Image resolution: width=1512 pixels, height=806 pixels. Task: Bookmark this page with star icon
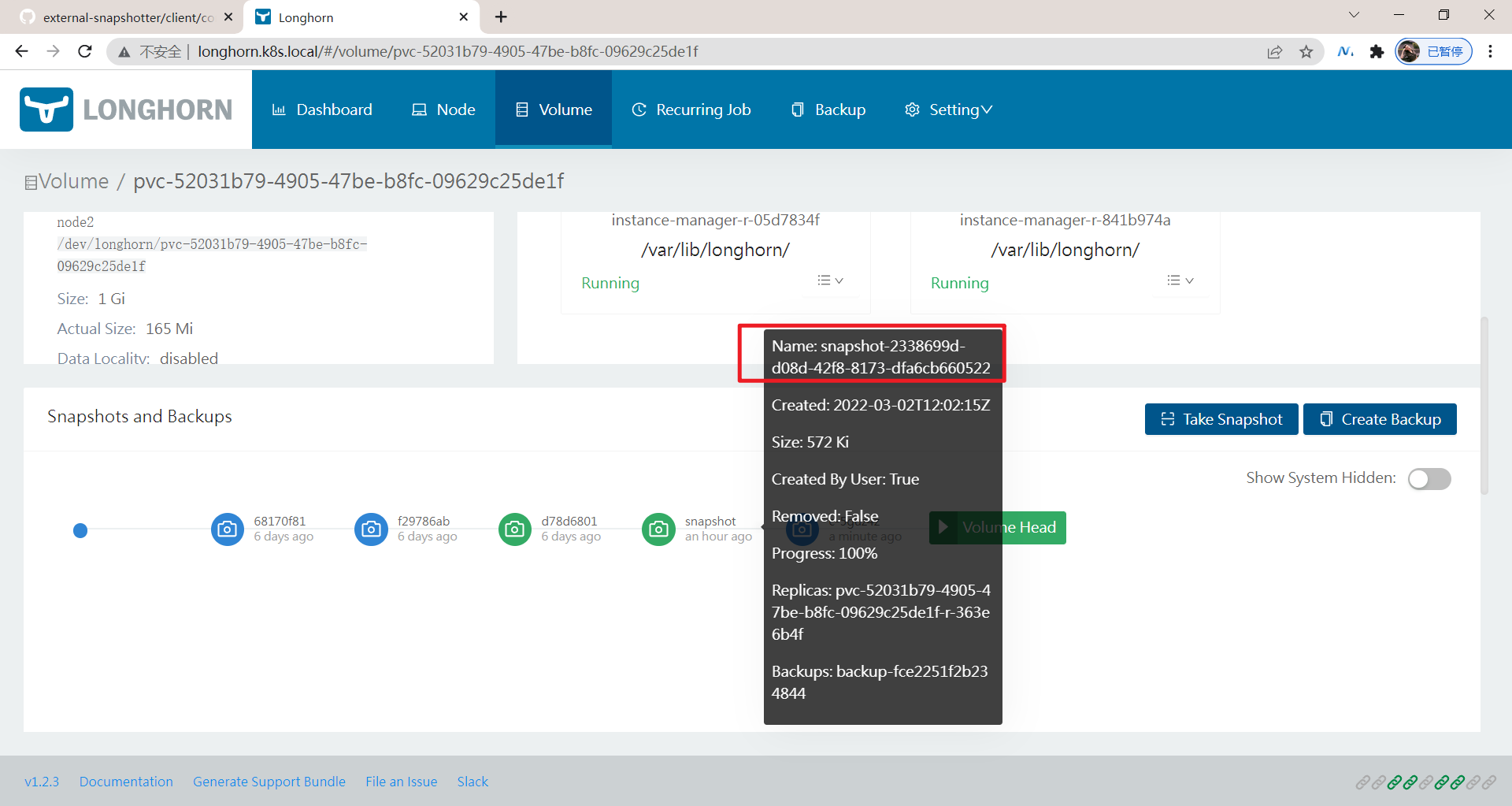click(x=1306, y=52)
